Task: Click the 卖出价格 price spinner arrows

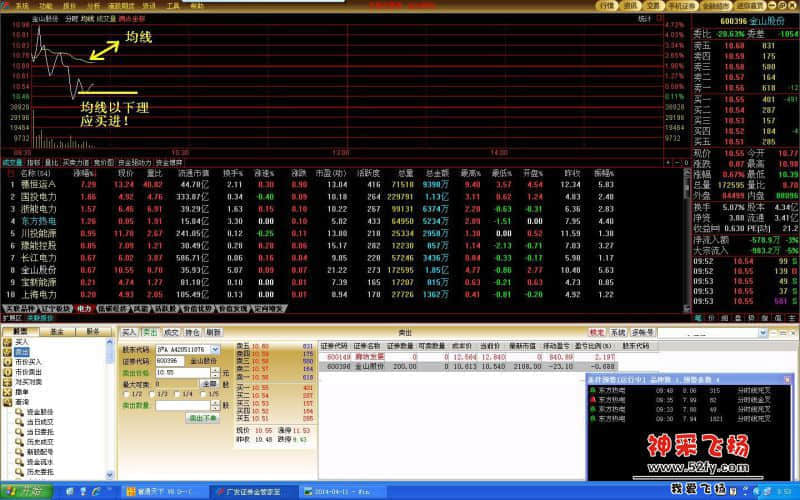Action: coord(215,371)
